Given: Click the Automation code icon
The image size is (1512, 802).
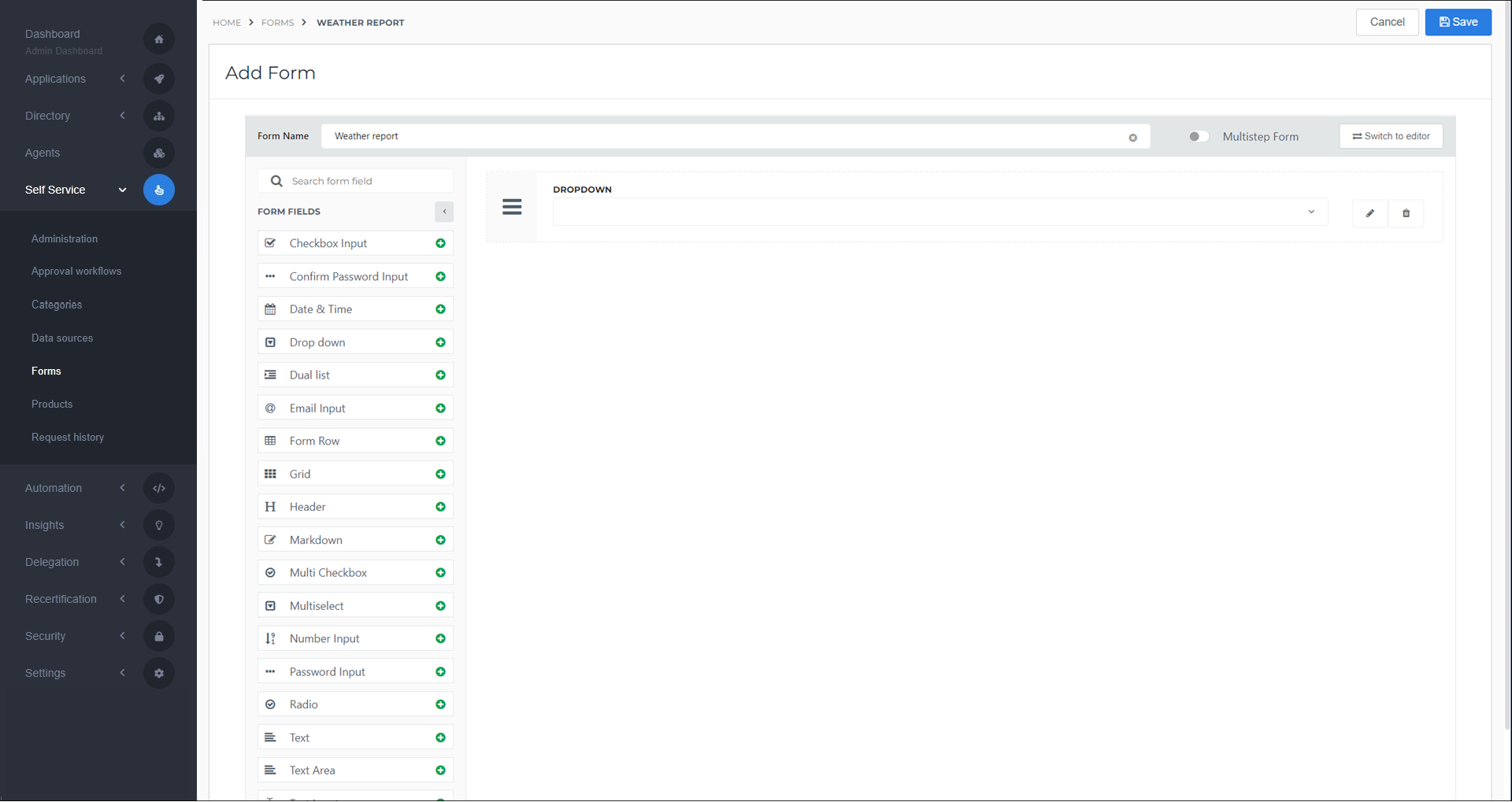Looking at the screenshot, I should click(159, 488).
